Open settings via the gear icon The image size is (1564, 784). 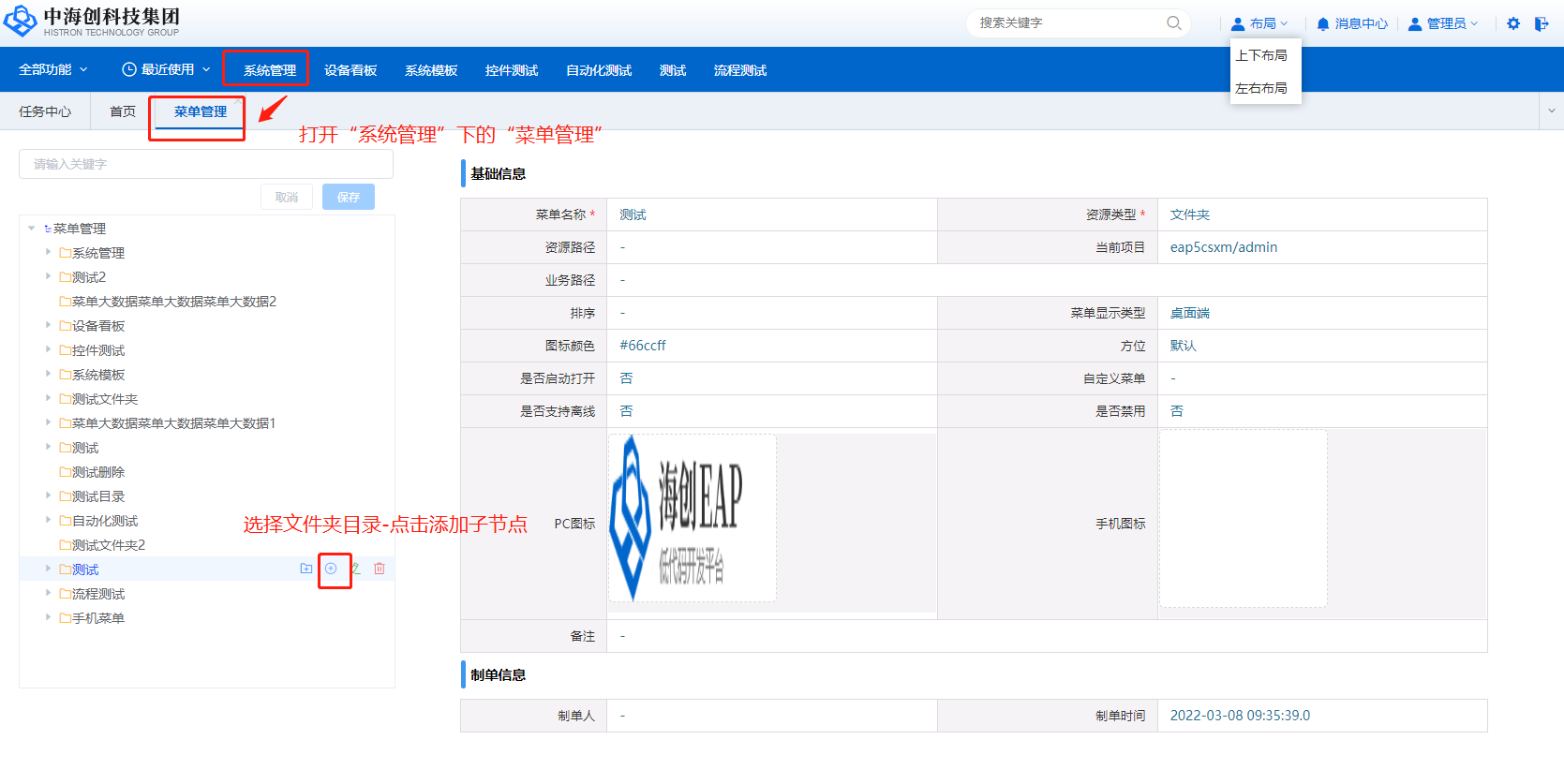pos(1513,23)
